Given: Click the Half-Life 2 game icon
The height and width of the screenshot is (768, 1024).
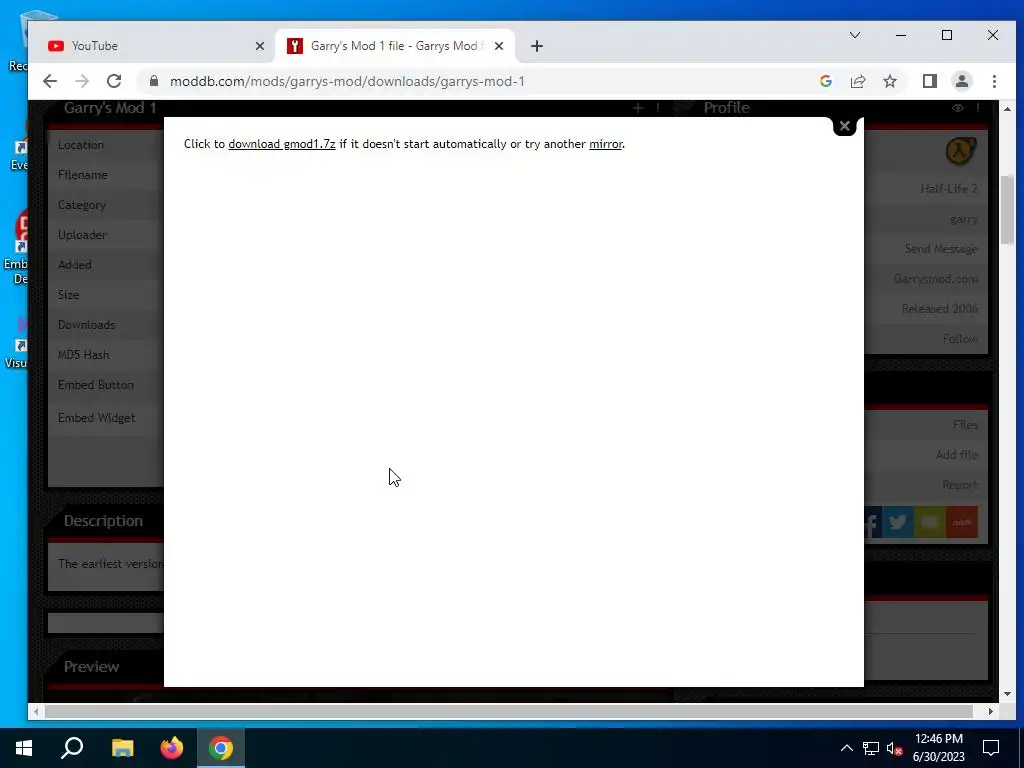Looking at the screenshot, I should pos(961,152).
